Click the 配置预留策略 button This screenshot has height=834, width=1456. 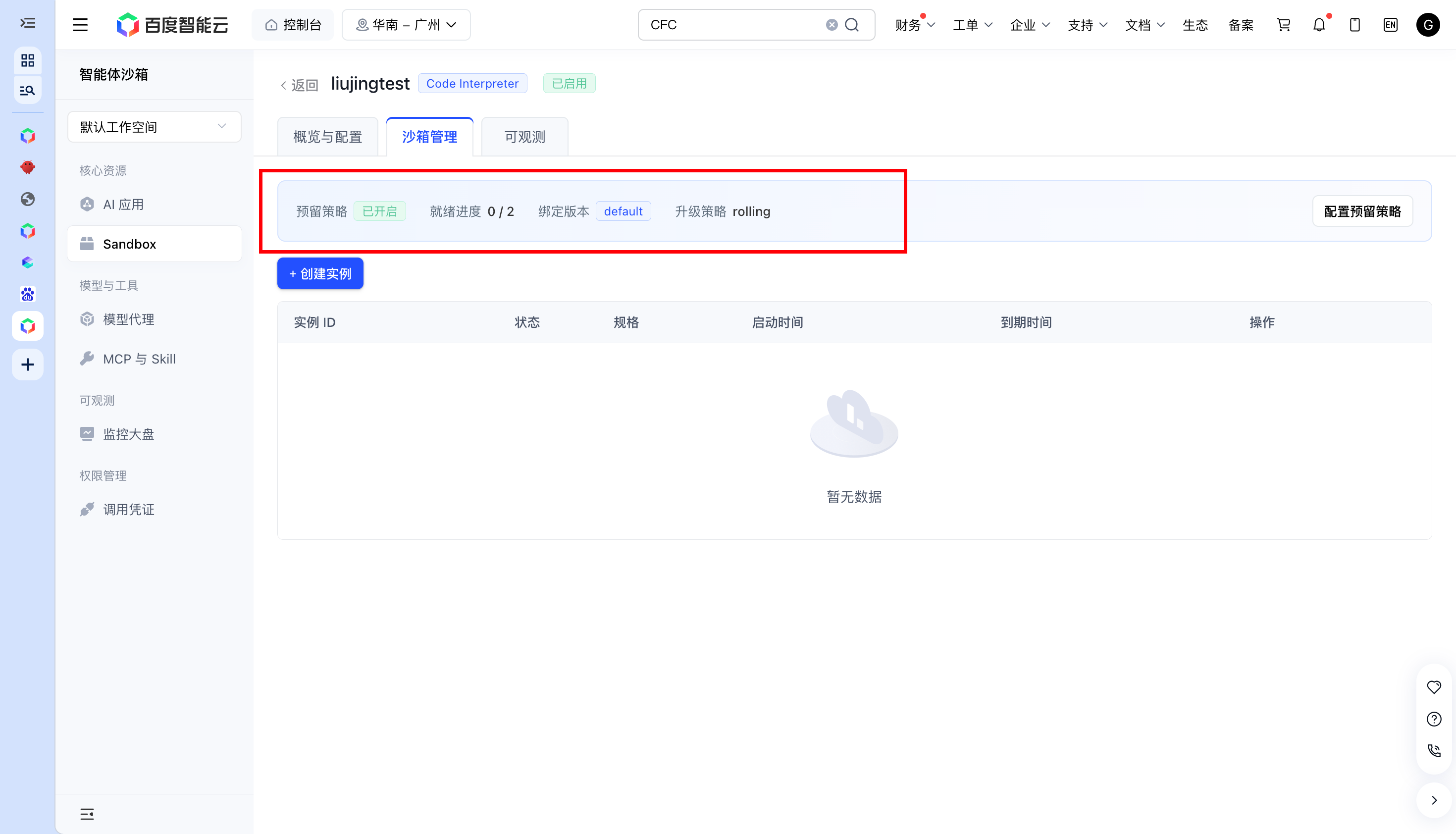pos(1362,211)
